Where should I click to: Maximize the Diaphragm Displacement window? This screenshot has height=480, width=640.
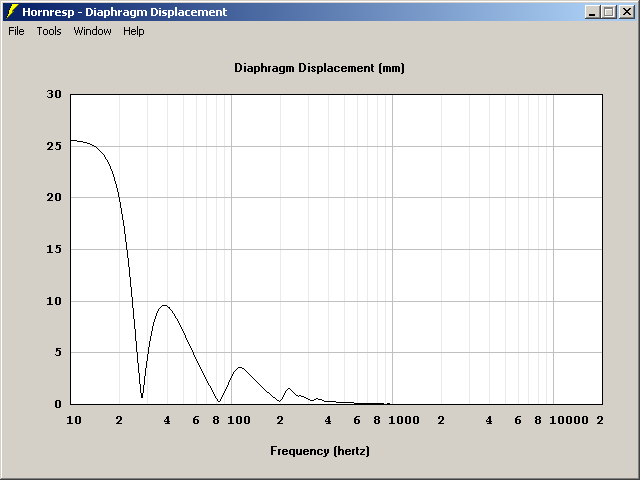coord(608,12)
